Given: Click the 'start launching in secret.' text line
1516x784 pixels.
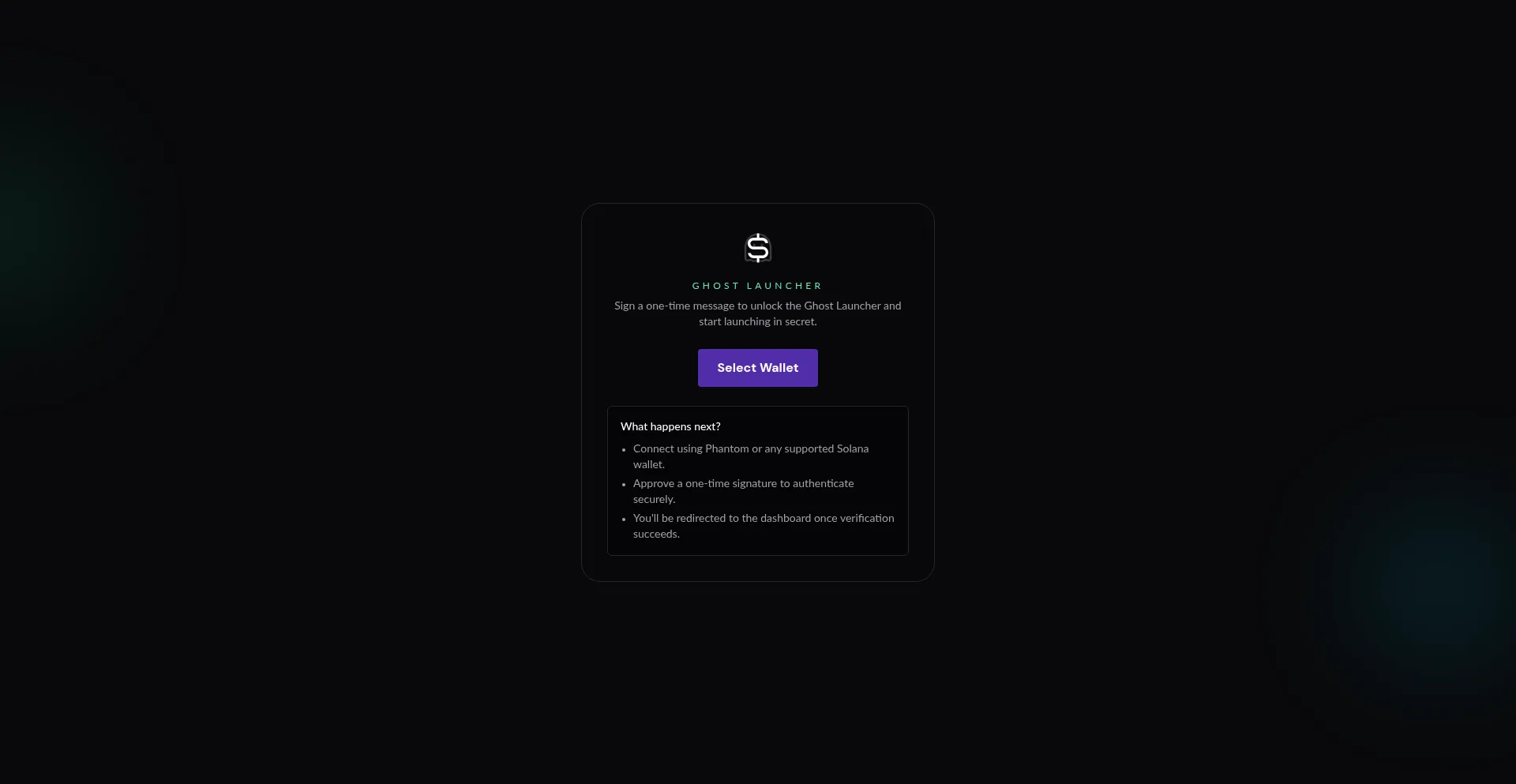Looking at the screenshot, I should [758, 321].
